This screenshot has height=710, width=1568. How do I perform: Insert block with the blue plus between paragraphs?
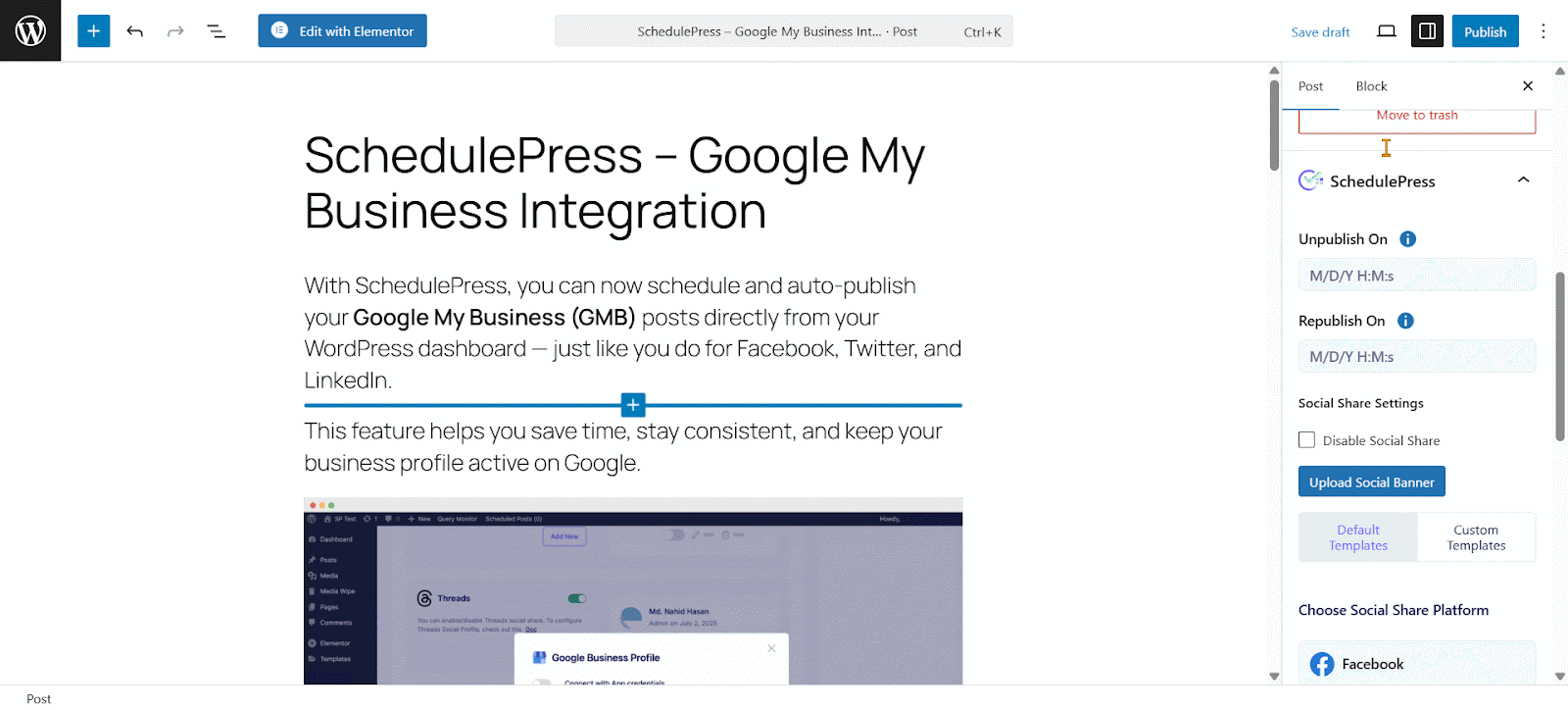[x=633, y=405]
